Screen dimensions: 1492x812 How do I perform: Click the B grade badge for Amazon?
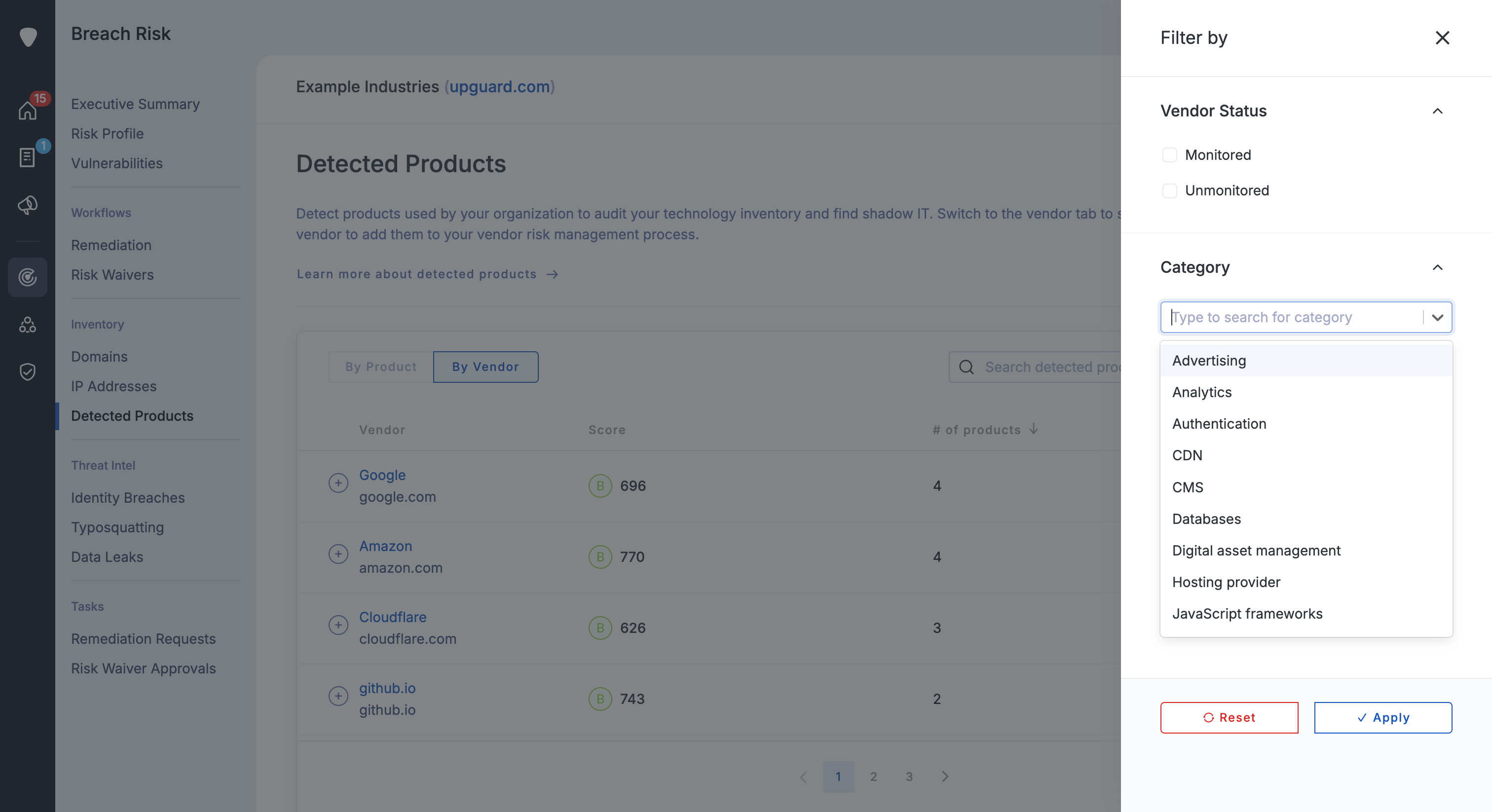600,557
